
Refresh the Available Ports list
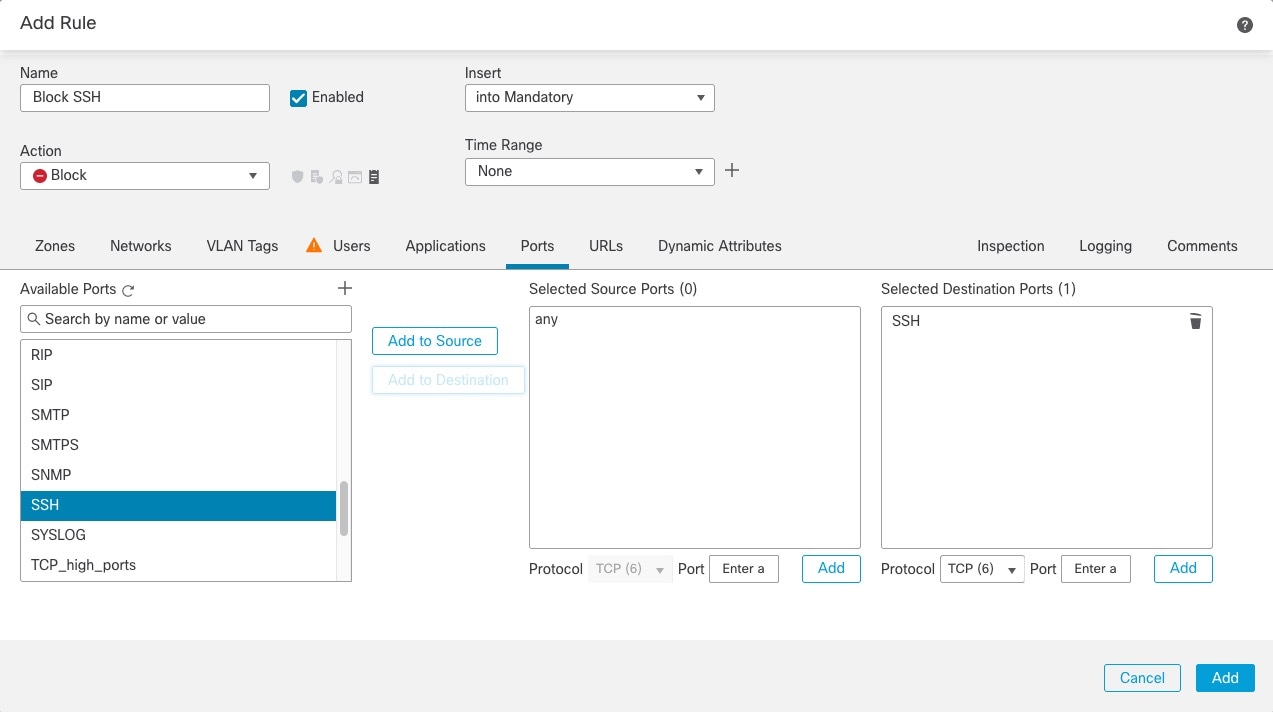129,289
